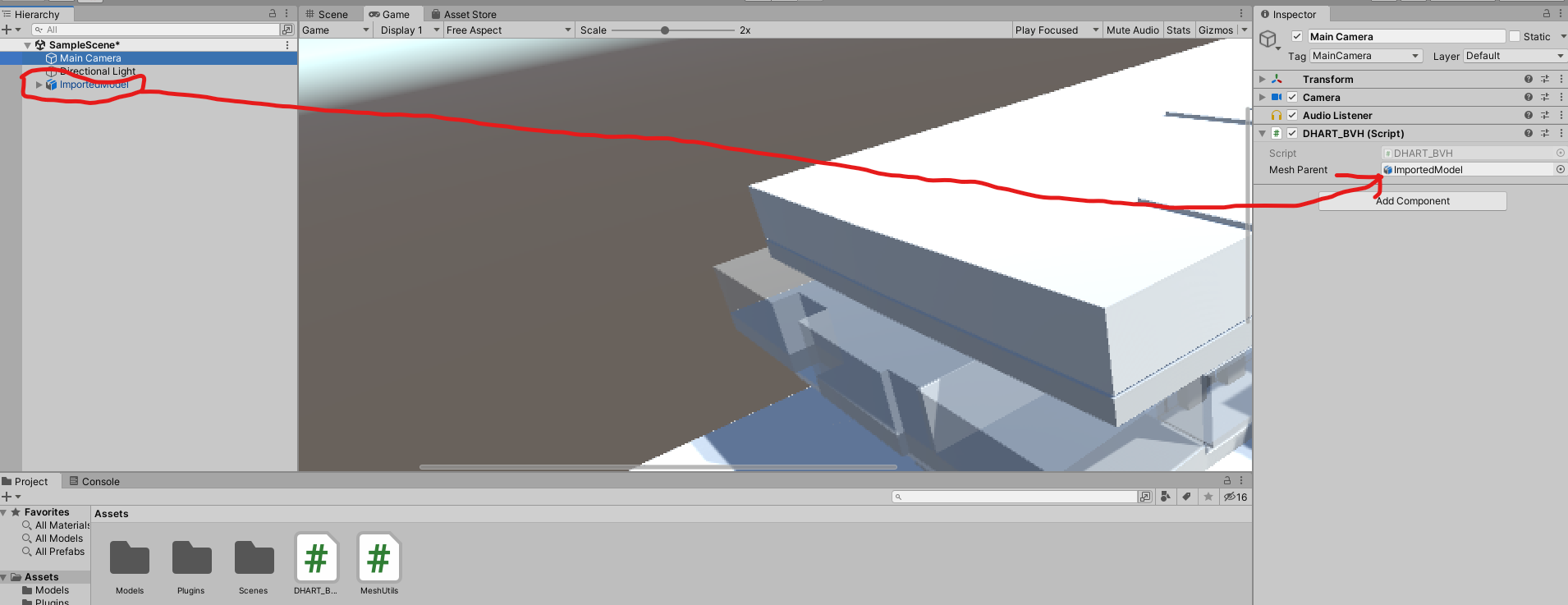The width and height of the screenshot is (1568, 605).
Task: Open the Tag MainCamera dropdown
Action: 1366,56
